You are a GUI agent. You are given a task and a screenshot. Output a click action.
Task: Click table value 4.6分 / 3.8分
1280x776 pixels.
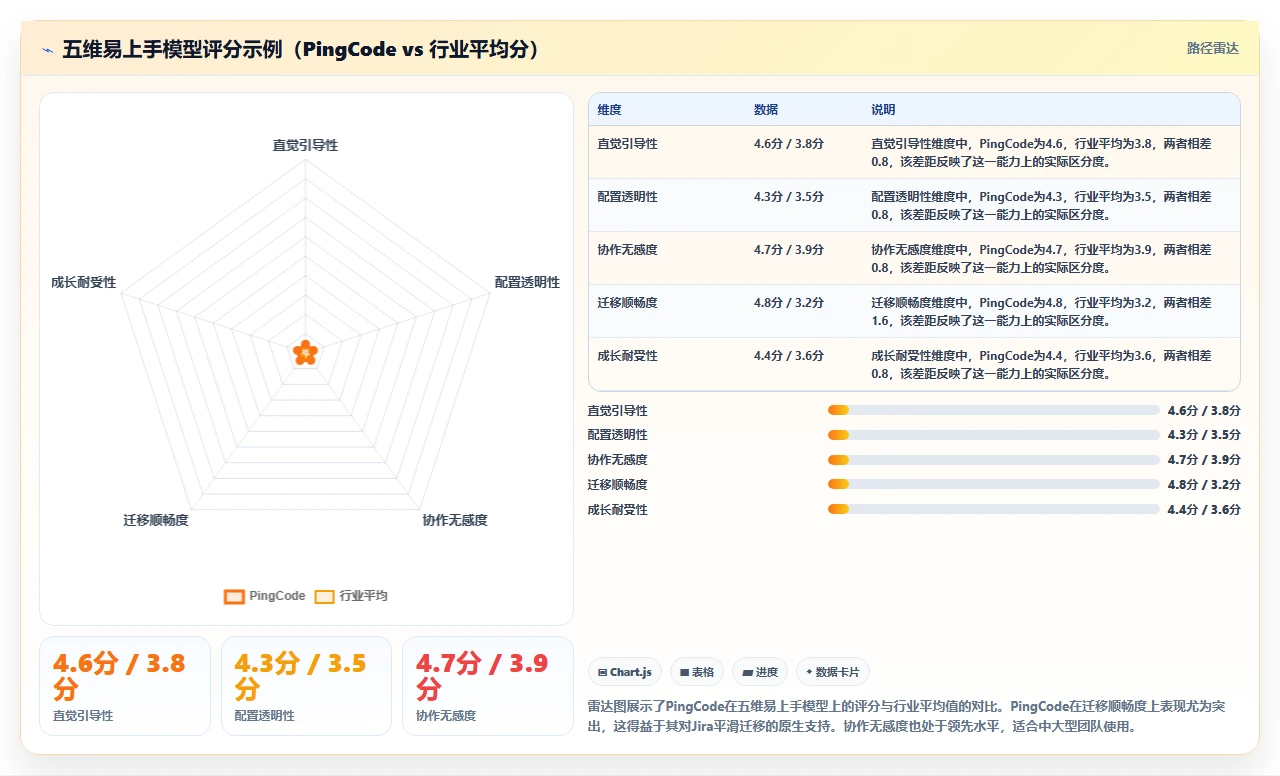click(x=789, y=144)
